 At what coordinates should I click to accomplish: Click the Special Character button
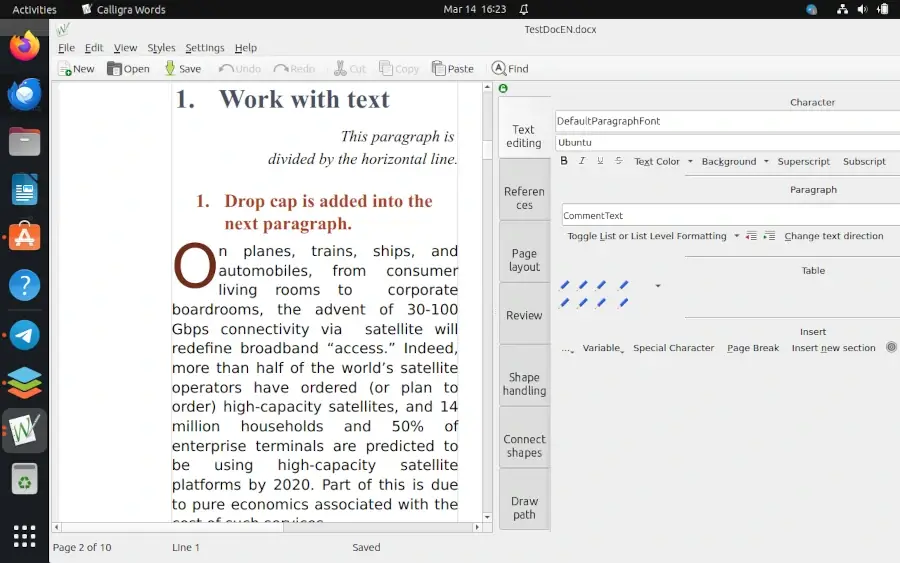point(673,348)
